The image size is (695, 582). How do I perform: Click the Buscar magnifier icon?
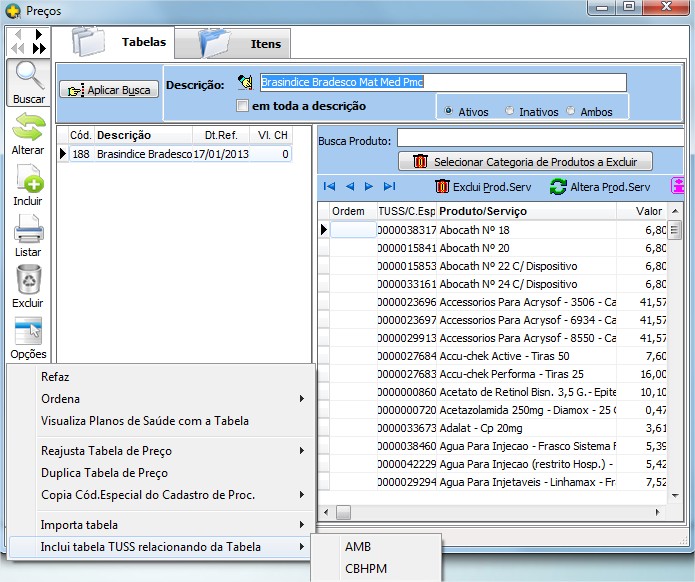[x=28, y=80]
